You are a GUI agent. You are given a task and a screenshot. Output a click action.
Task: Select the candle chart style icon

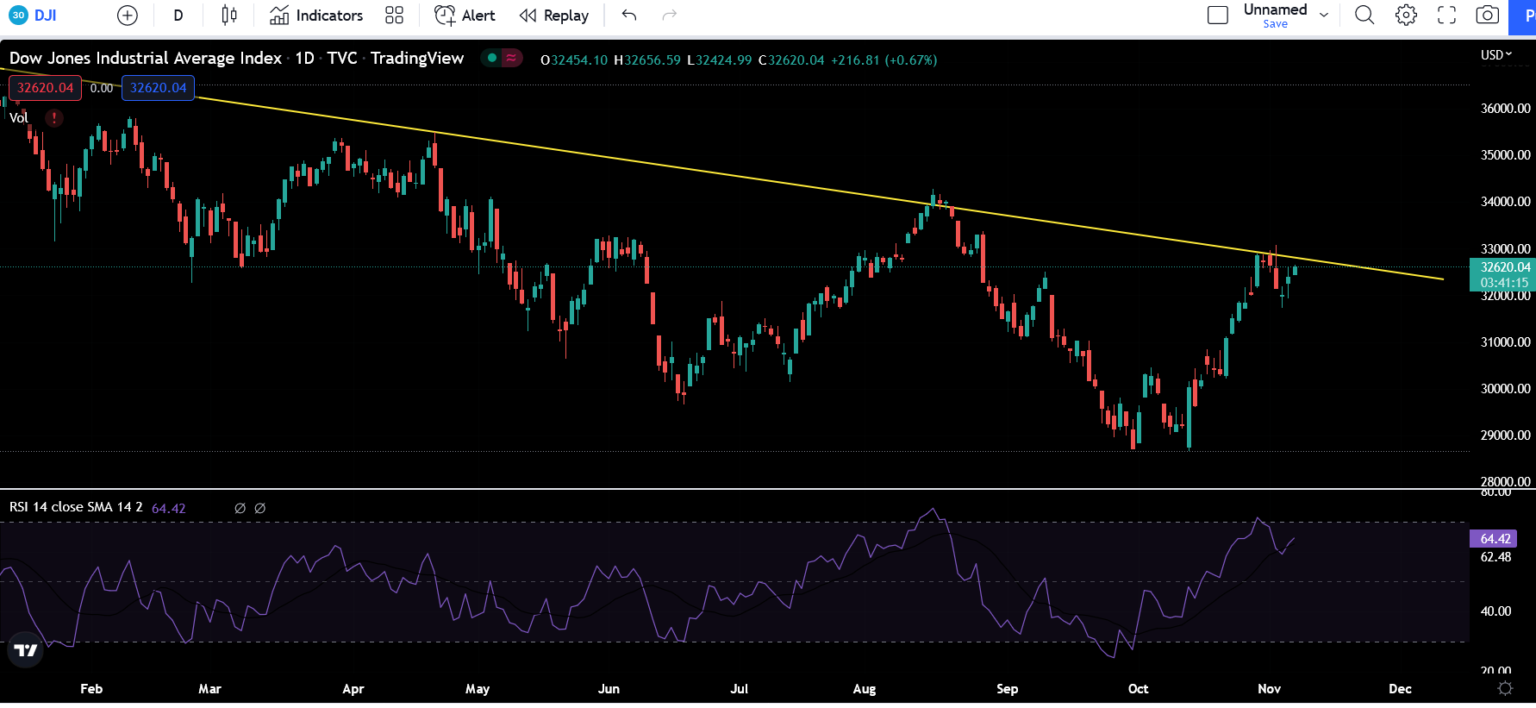coord(228,15)
